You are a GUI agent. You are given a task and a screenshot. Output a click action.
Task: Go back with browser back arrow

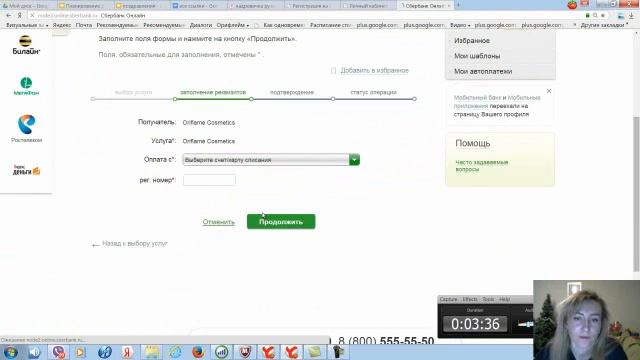coord(9,15)
